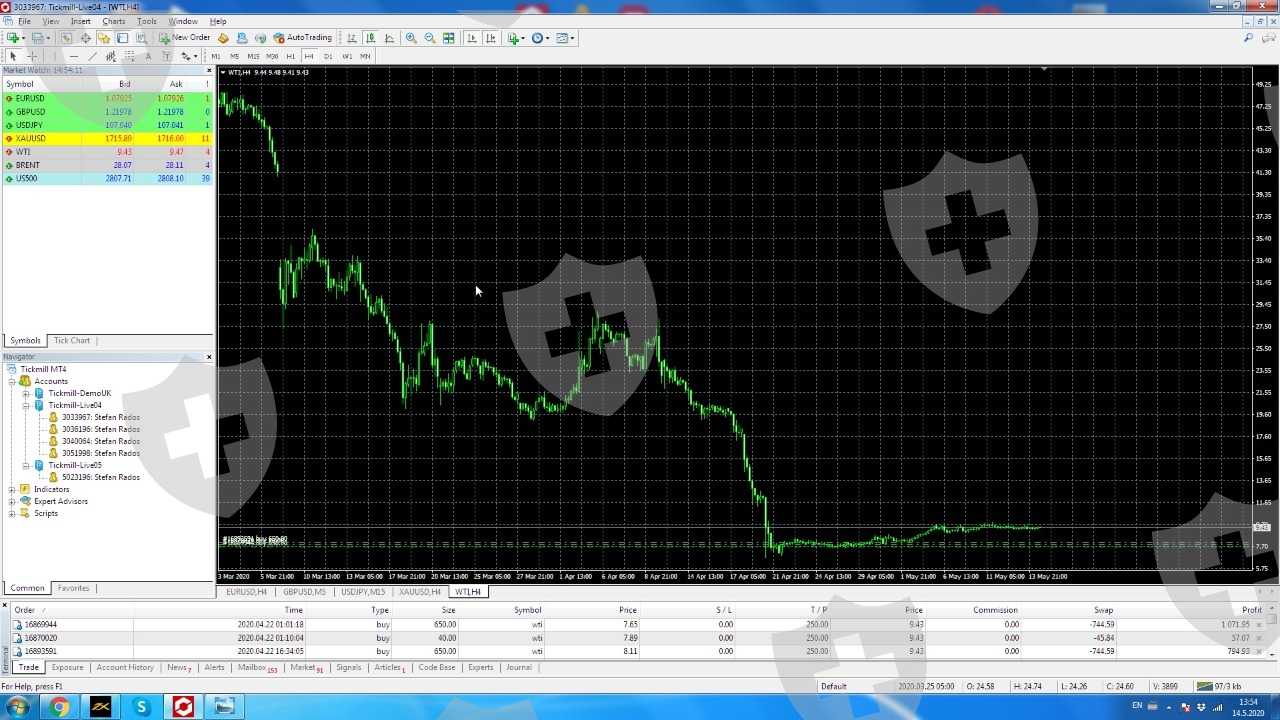The height and width of the screenshot is (720, 1280).
Task: Open the File menu
Action: (24, 21)
